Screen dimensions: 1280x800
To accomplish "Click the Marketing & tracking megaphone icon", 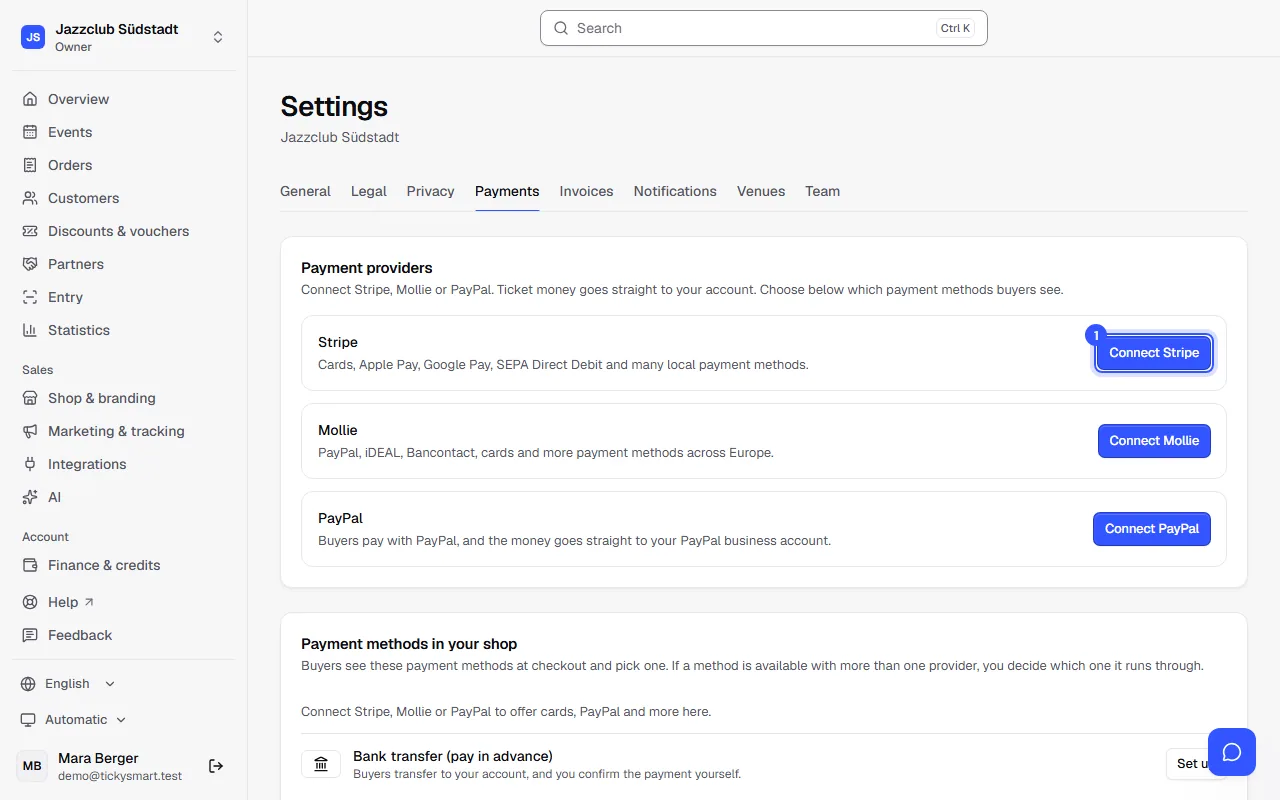I will point(30,431).
